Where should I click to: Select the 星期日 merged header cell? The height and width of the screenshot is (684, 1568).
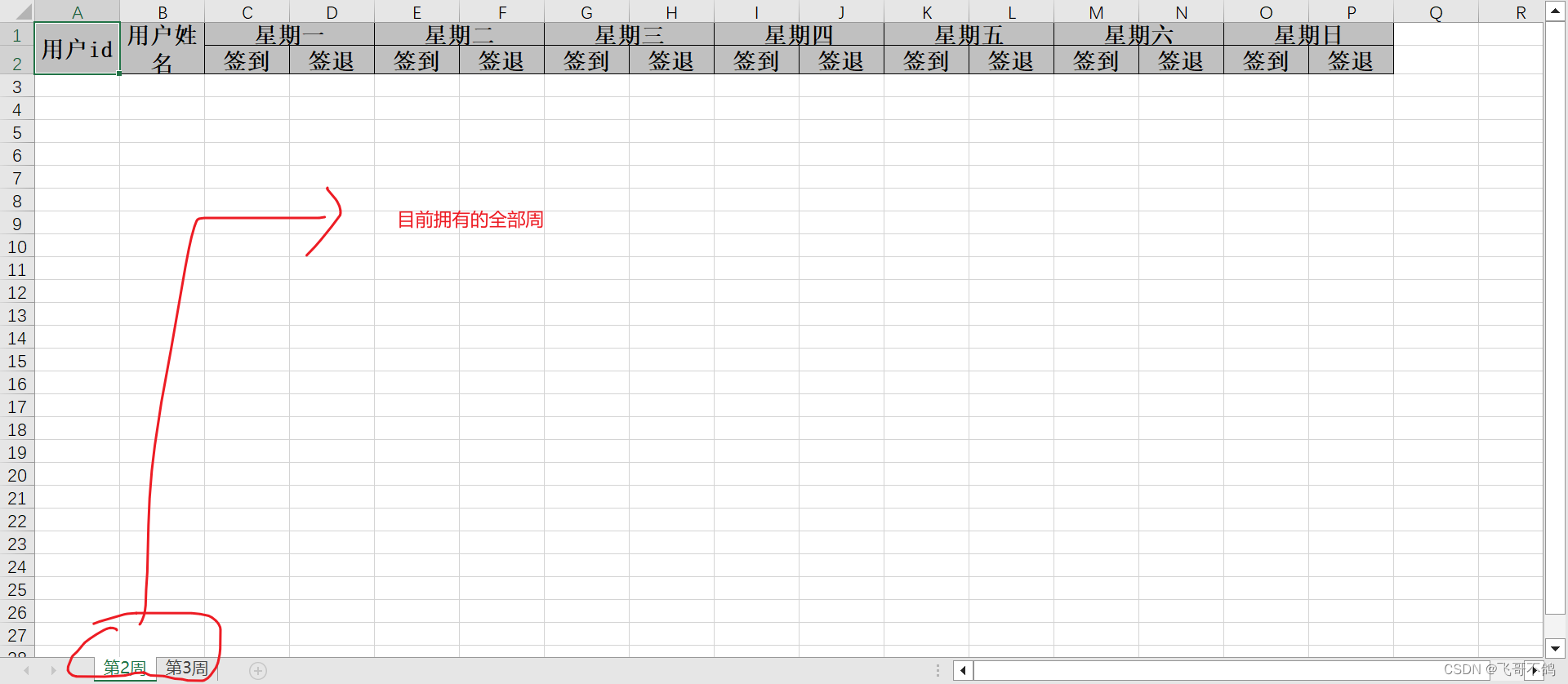(x=1309, y=34)
